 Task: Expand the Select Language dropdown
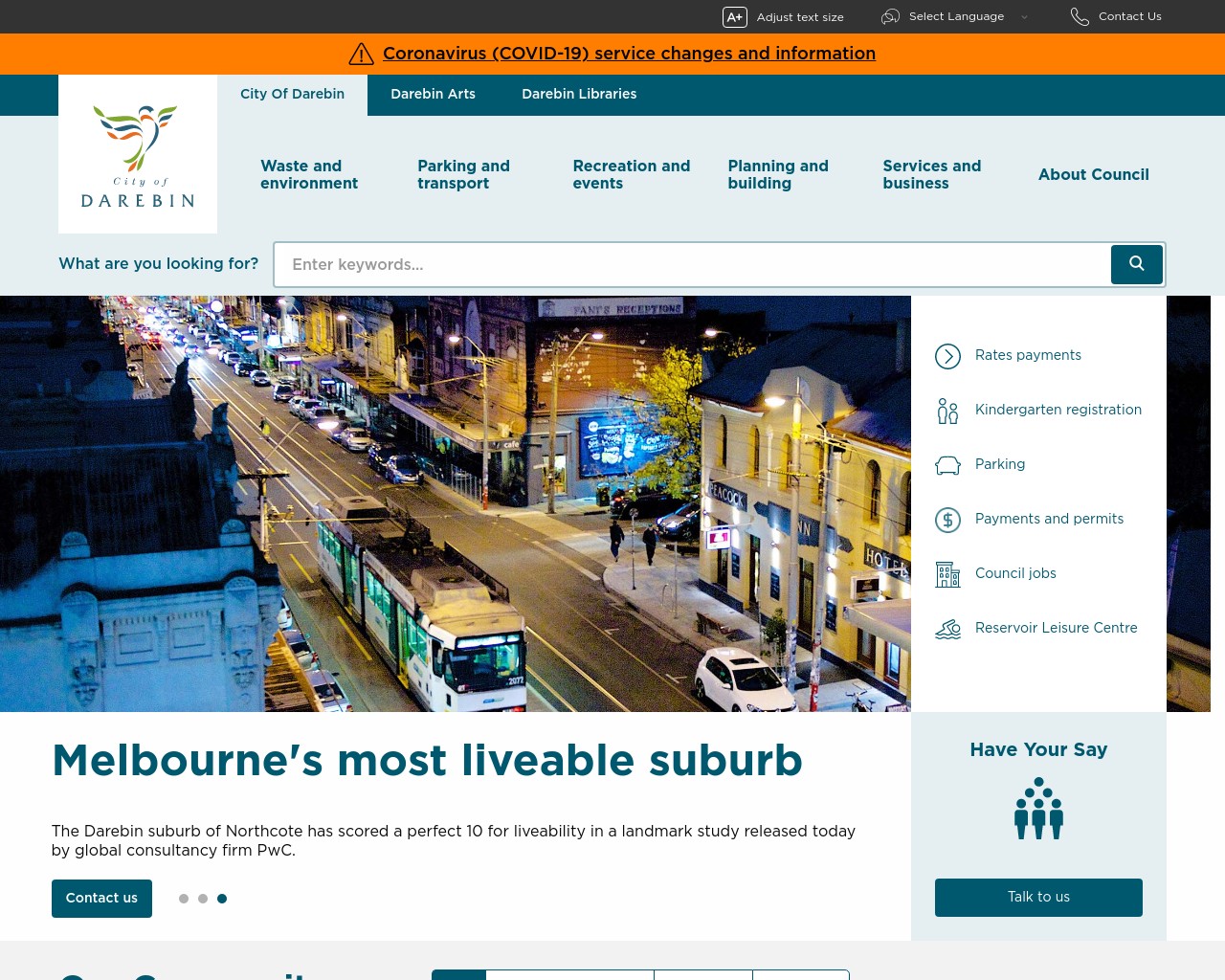click(x=955, y=16)
